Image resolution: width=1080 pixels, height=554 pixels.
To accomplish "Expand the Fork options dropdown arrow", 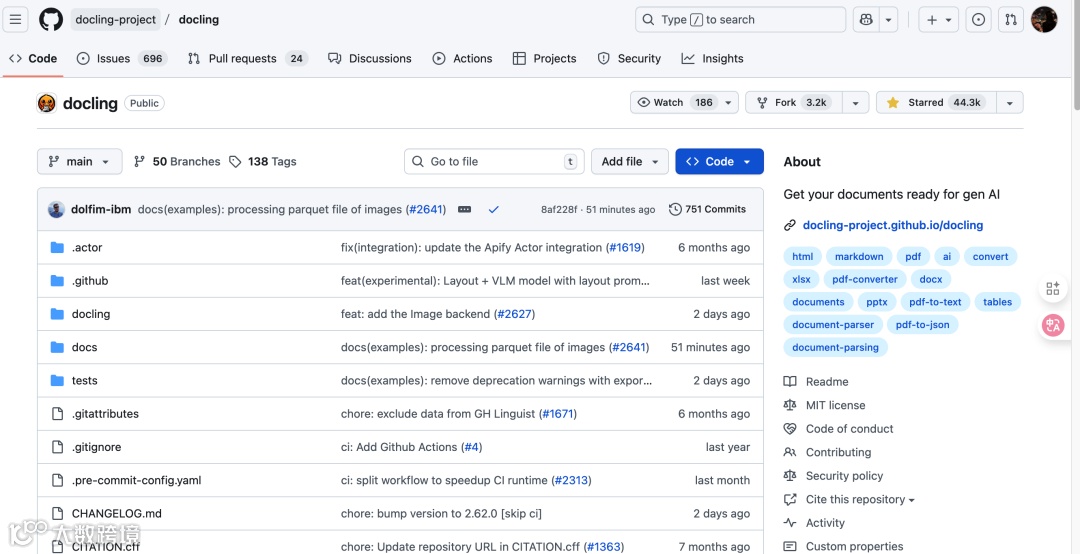I will point(855,103).
